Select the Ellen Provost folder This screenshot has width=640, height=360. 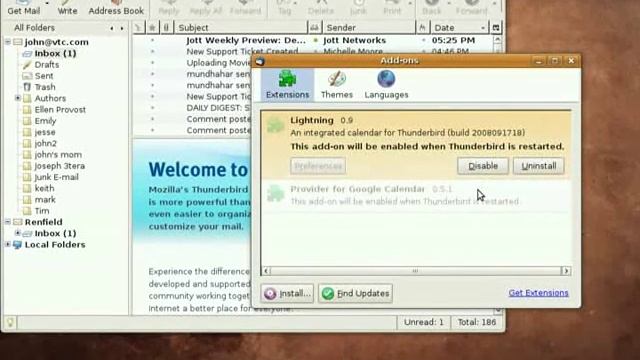pos(60,109)
